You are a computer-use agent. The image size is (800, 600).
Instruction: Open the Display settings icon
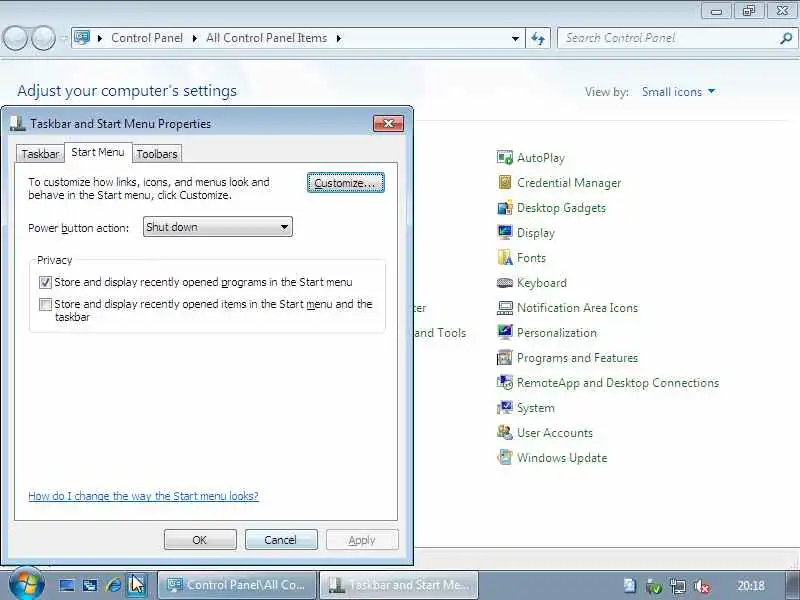click(505, 233)
